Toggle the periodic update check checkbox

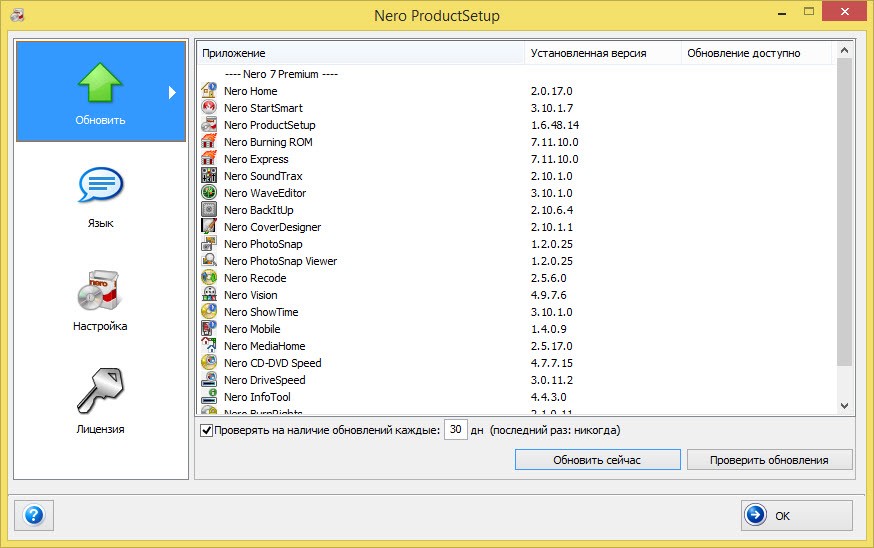click(x=207, y=431)
